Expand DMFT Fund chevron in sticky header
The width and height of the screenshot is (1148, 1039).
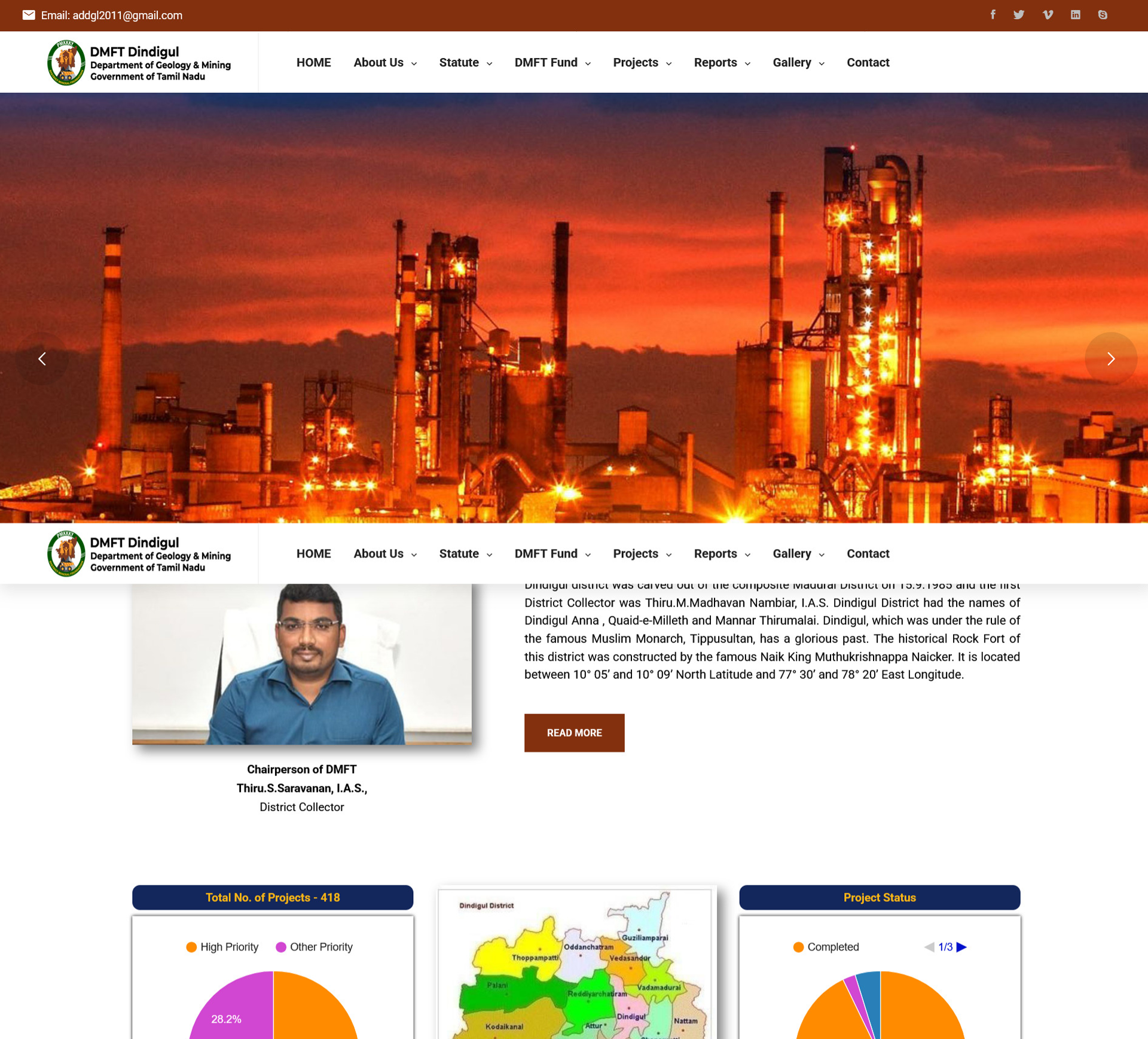click(588, 555)
